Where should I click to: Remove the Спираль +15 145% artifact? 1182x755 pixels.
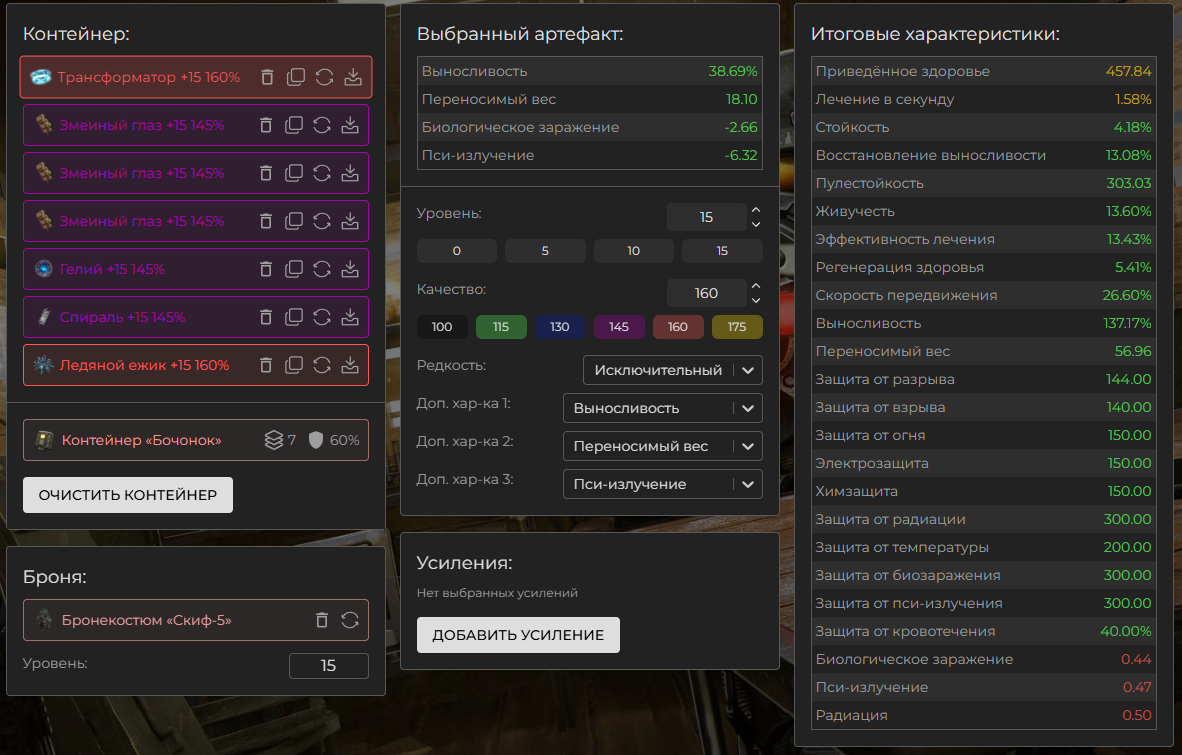coord(265,317)
